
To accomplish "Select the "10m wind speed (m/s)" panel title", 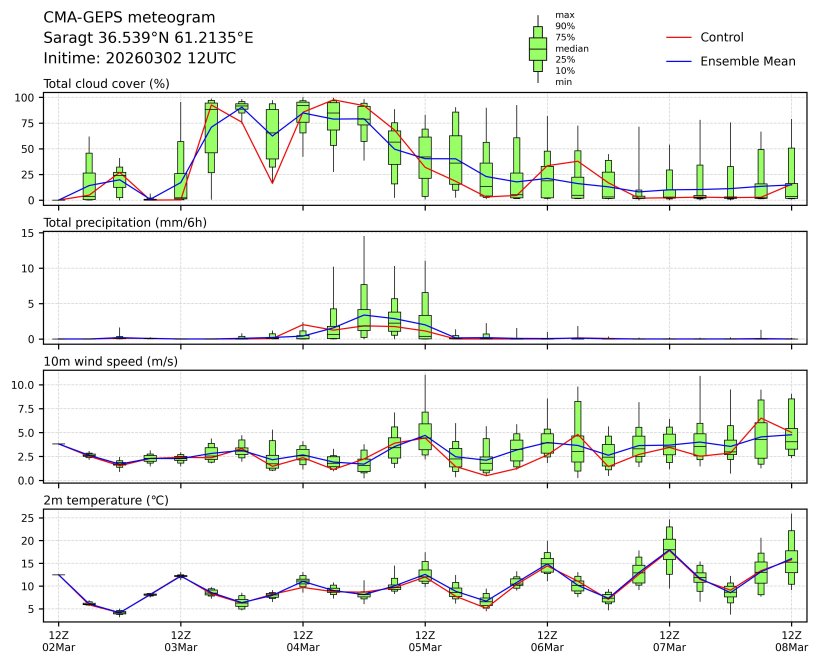I will 110,361.
